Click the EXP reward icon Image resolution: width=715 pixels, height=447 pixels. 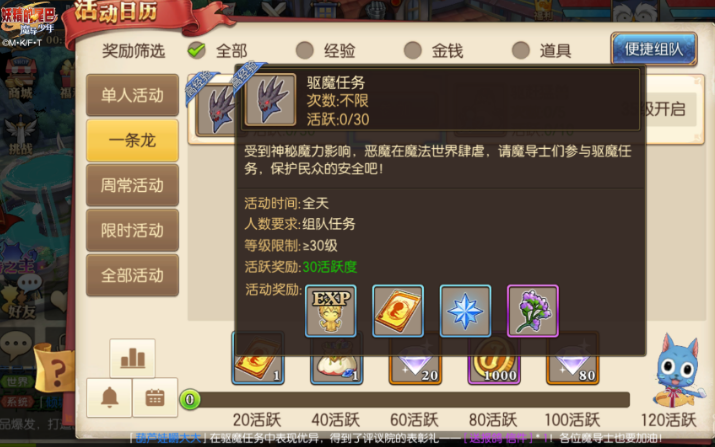[x=331, y=311]
